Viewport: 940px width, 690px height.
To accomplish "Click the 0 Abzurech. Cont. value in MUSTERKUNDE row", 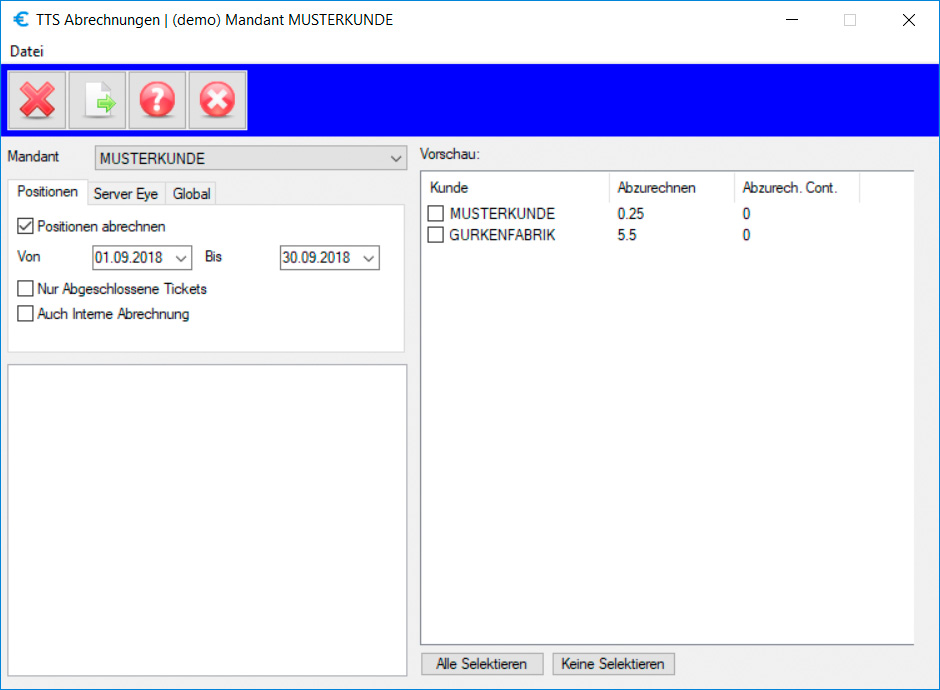I will pyautogui.click(x=746, y=213).
